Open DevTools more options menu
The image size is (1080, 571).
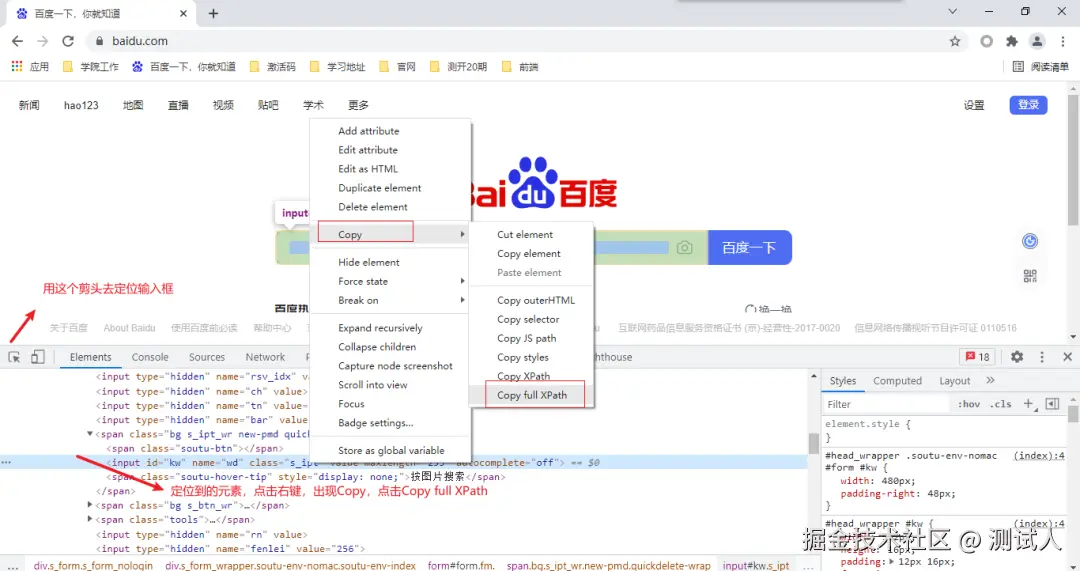(1041, 357)
